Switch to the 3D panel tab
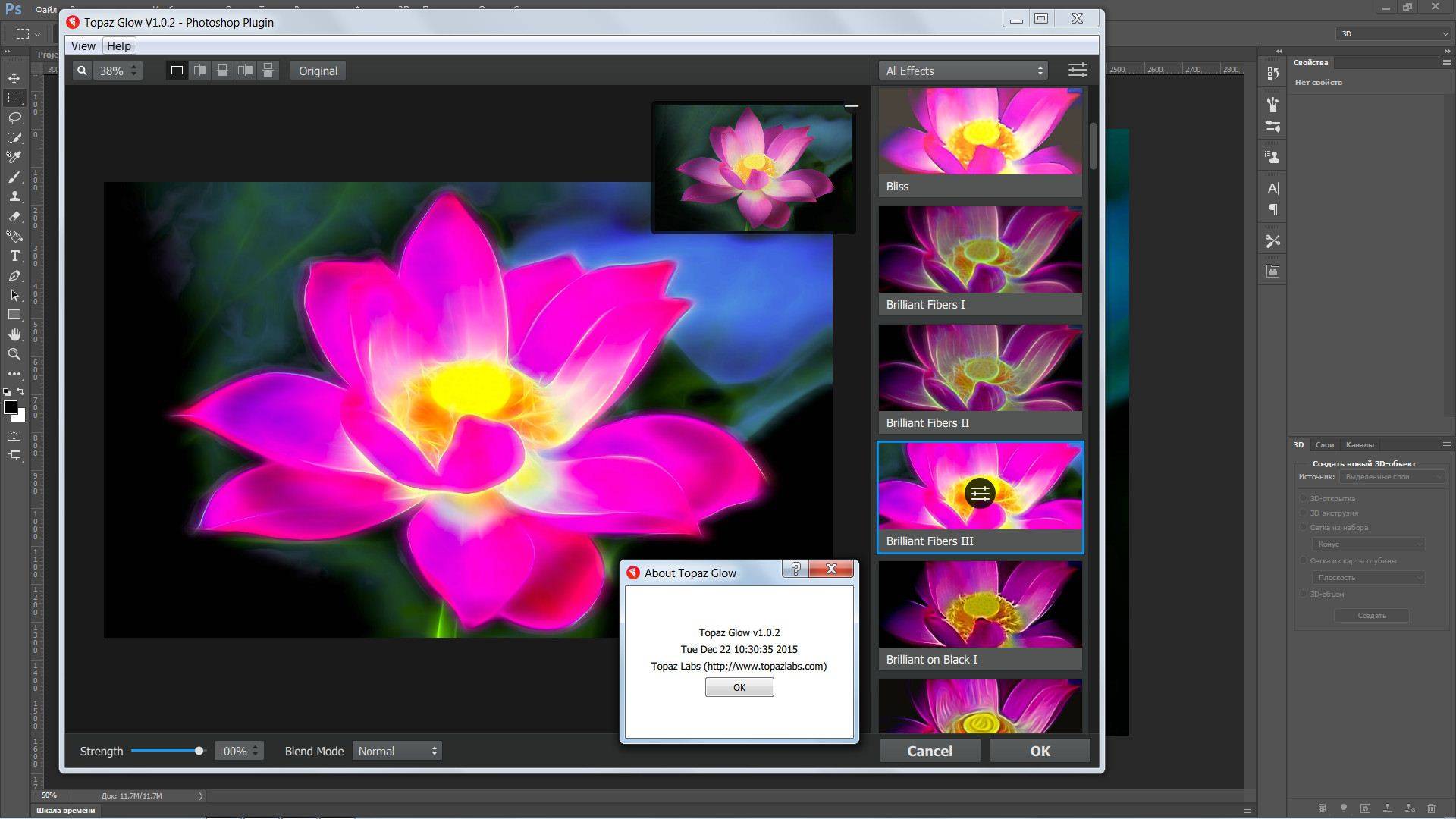The width and height of the screenshot is (1456, 819). point(1298,444)
